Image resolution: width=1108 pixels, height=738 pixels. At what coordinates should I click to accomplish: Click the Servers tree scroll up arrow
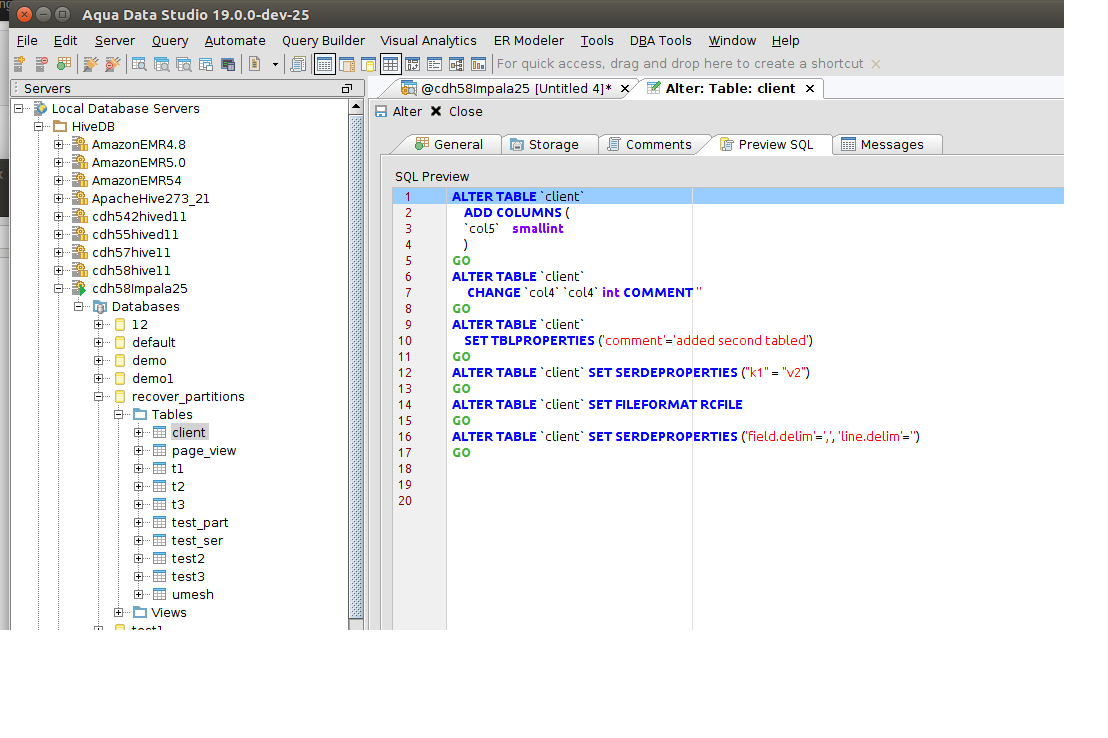click(x=356, y=107)
